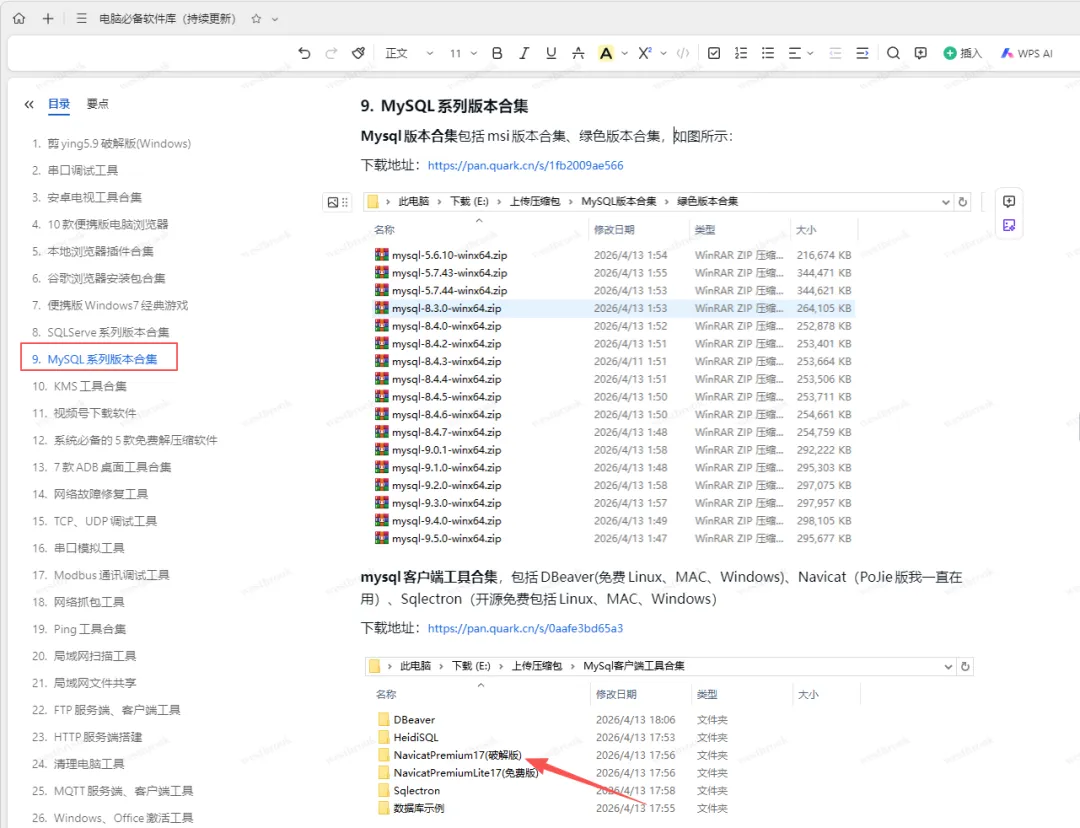1080x828 pixels.
Task: Go to the home page icon
Action: 19,19
